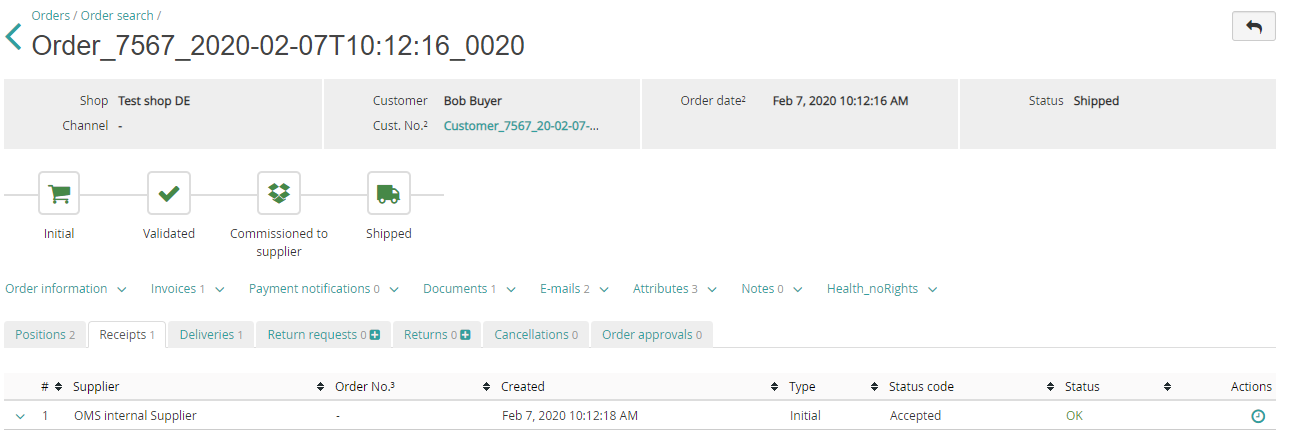This screenshot has width=1289, height=434.
Task: Switch to the Positions tab
Action: point(45,335)
